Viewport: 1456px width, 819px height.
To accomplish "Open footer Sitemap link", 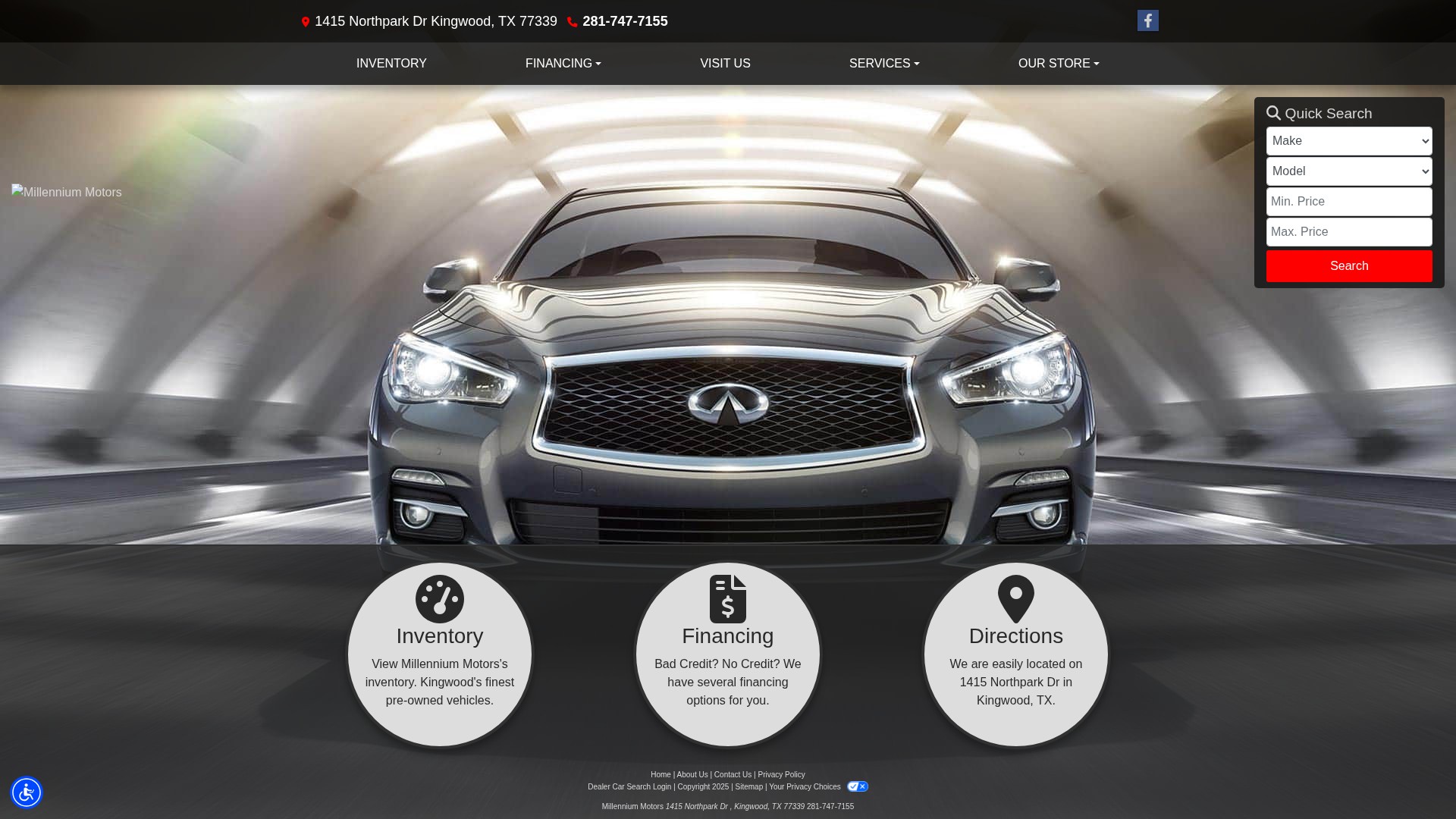I will 748,787.
